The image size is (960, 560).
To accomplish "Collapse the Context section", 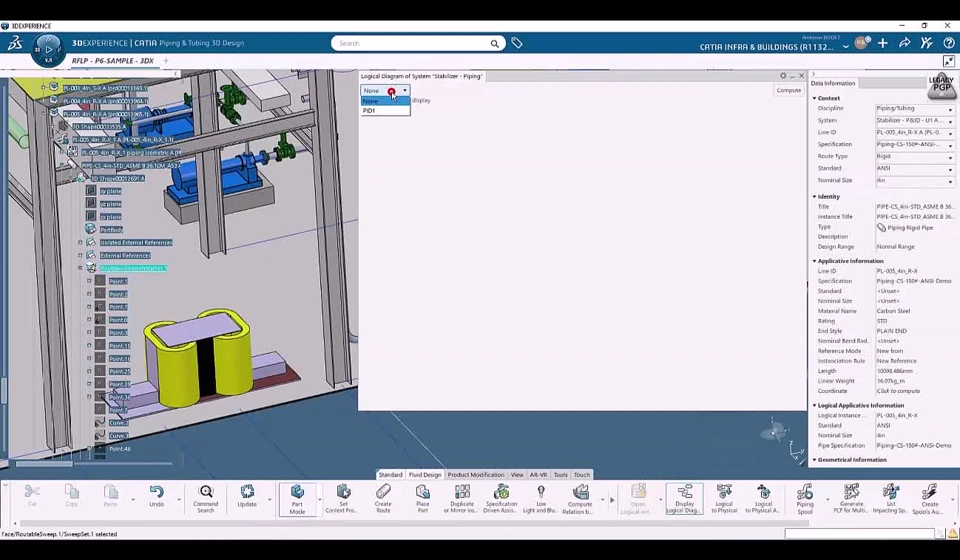I will (x=816, y=98).
